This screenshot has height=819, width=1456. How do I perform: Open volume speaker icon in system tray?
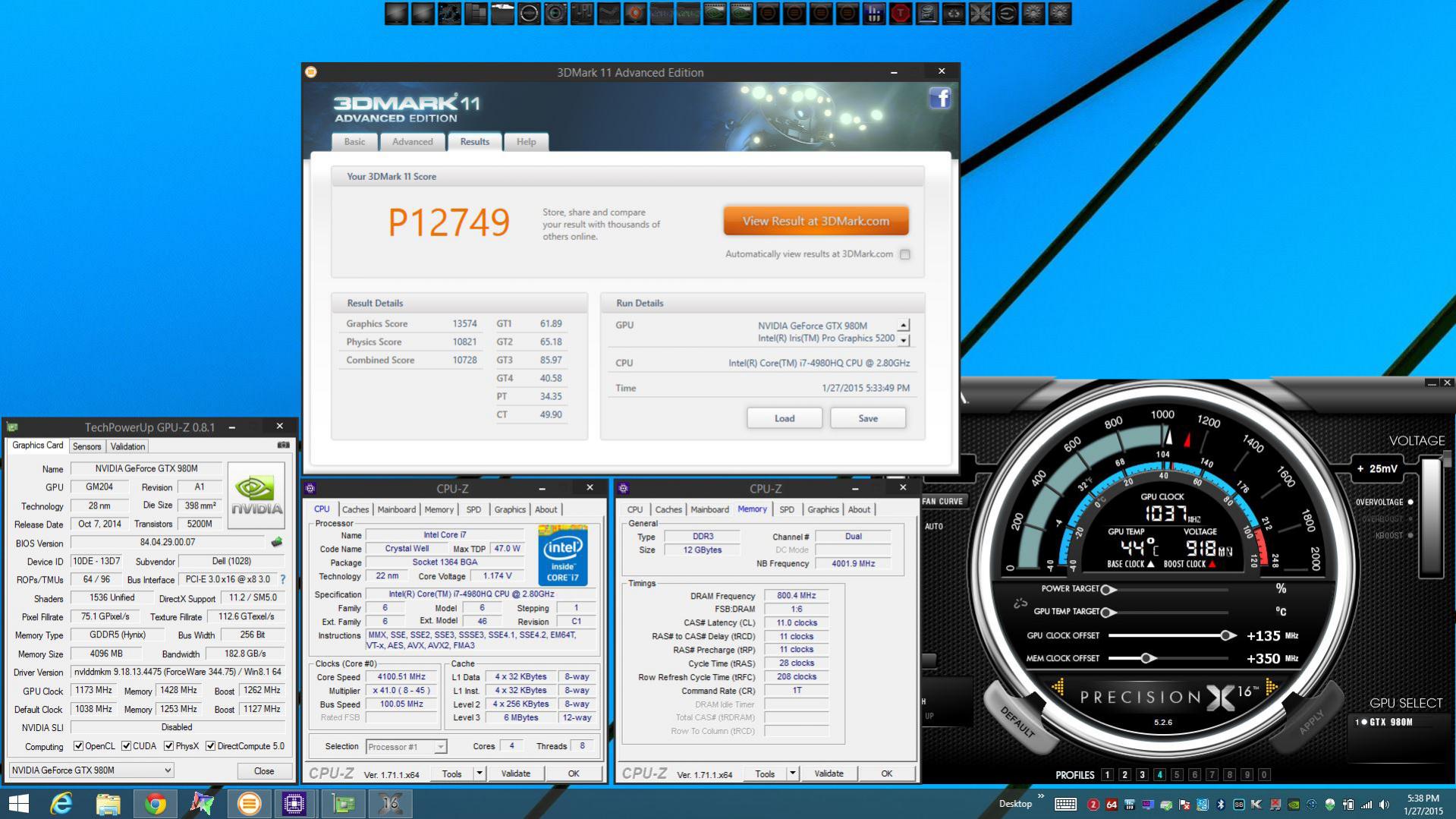(x=1385, y=805)
